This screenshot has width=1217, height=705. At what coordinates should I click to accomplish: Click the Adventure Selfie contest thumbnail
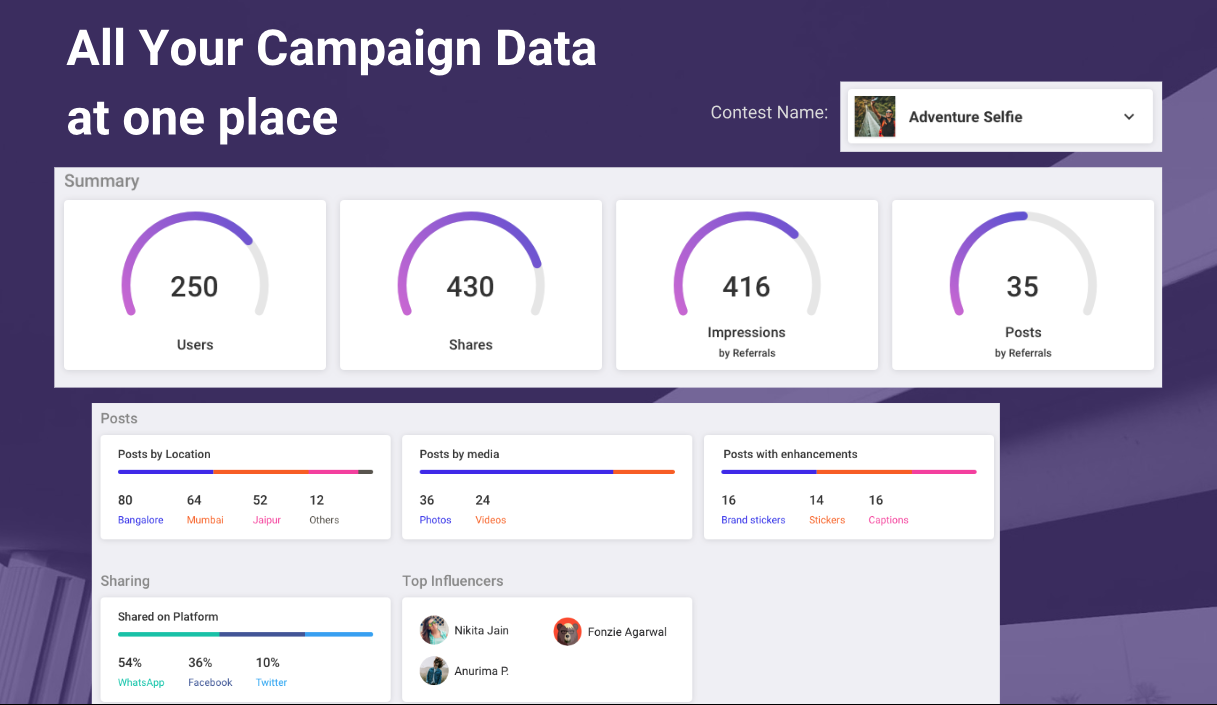(875, 117)
